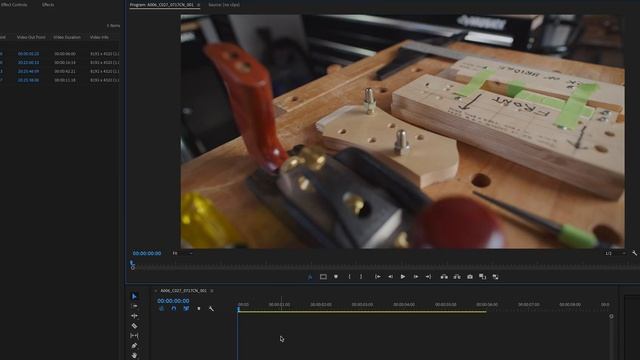The width and height of the screenshot is (640, 360).
Task: Switch to the Effects tab
Action: pyautogui.click(x=48, y=4)
